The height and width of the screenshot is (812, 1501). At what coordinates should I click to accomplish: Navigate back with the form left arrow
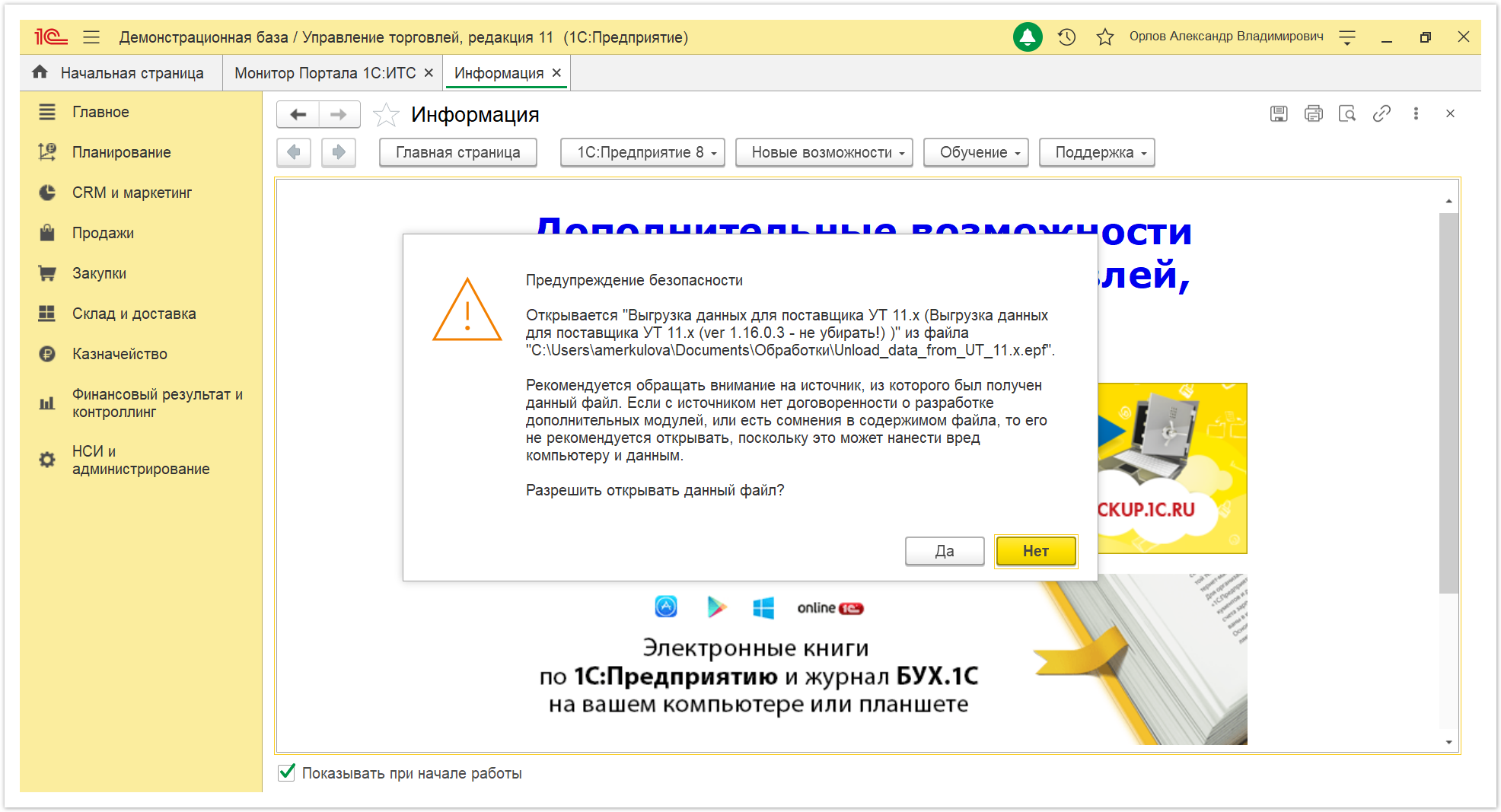pos(298,114)
